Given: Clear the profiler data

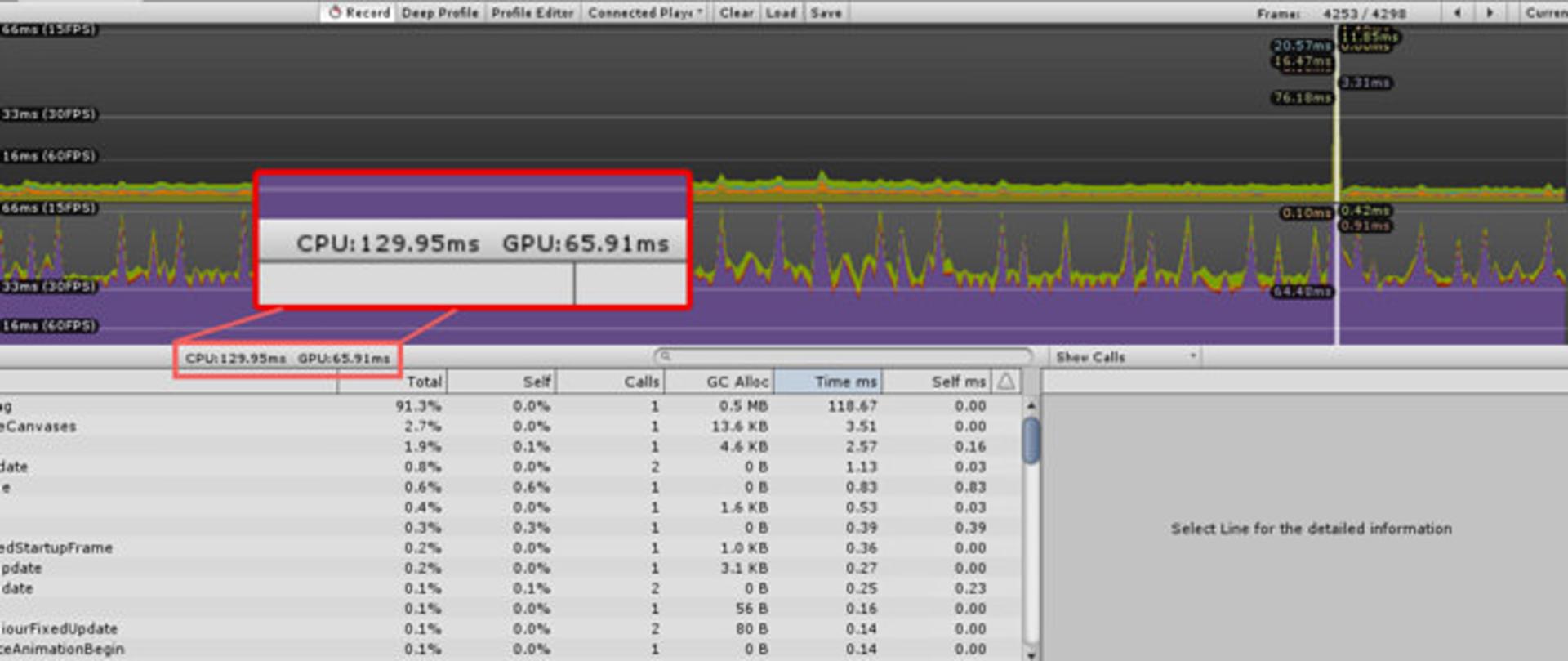Looking at the screenshot, I should click(737, 12).
